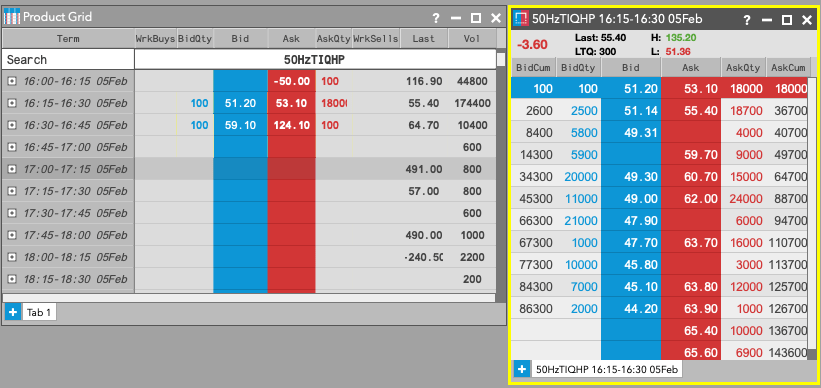Expand the 18:15-18:30 05Feb term row
This screenshot has height=388, width=821.
[x=12, y=280]
